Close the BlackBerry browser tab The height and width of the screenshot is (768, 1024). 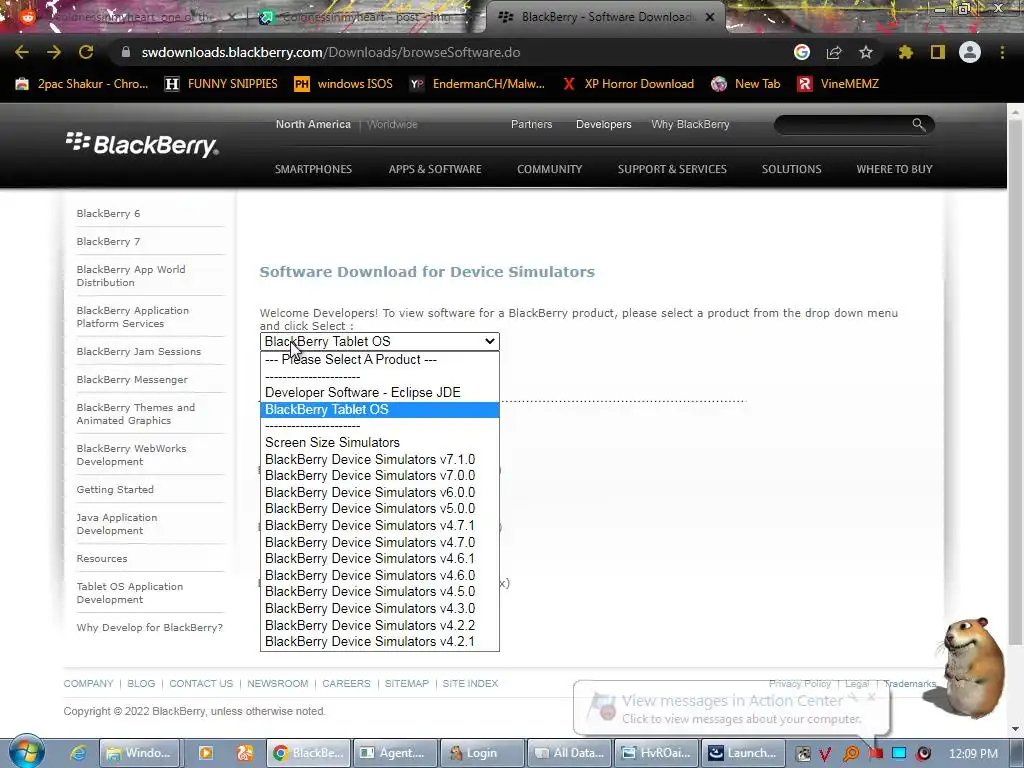710,17
